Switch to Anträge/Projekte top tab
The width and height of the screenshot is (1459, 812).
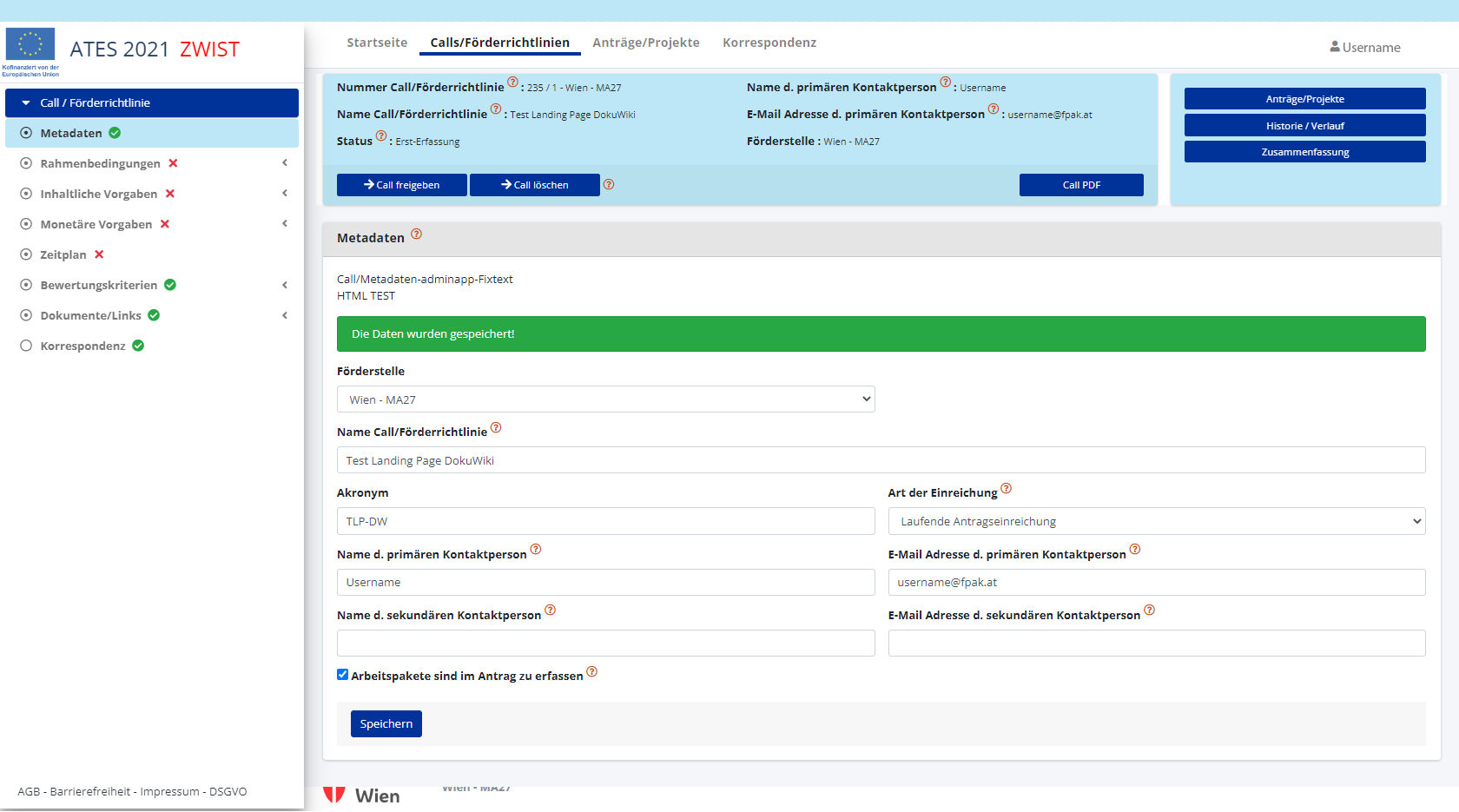click(x=645, y=43)
